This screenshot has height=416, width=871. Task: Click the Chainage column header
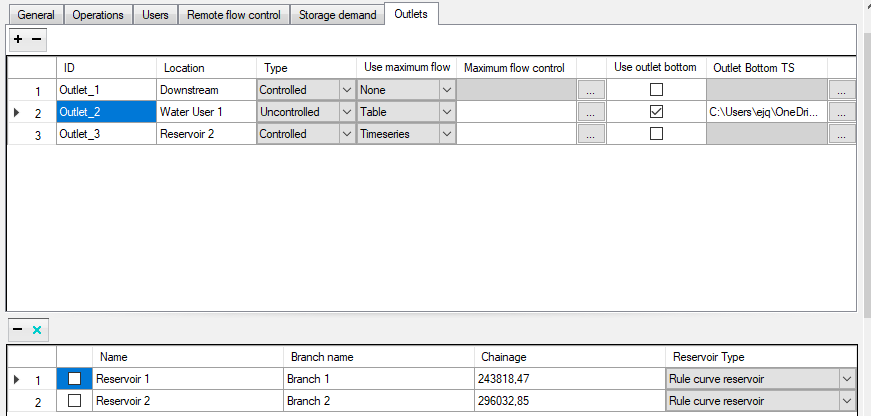tap(570, 357)
